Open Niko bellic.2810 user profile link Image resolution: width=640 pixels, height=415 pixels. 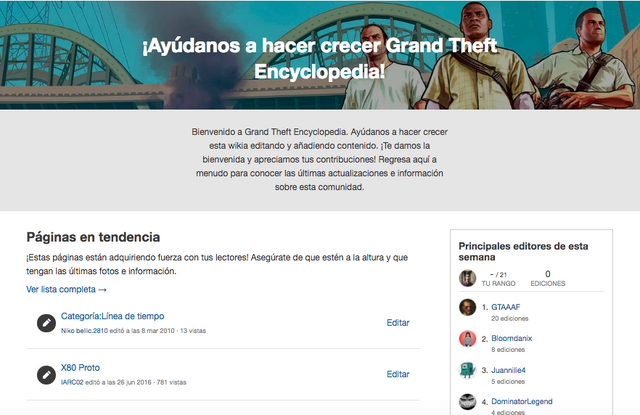coord(84,331)
